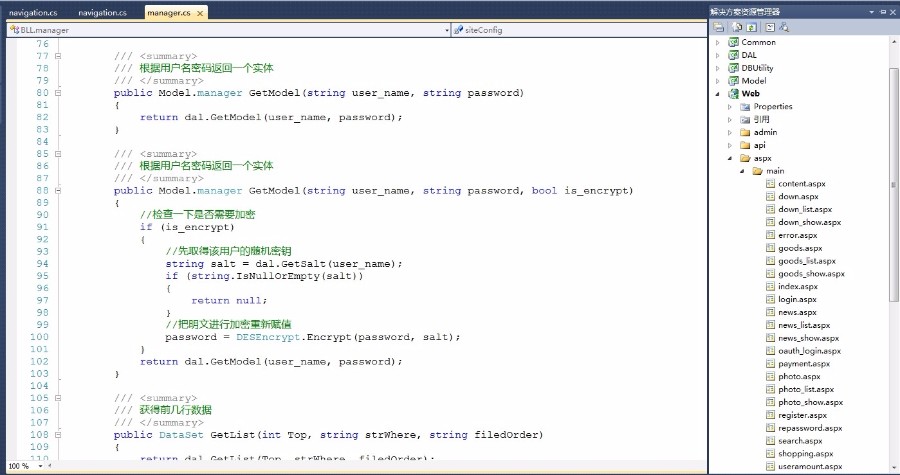Open the View Class Diagram icon

coord(784,27)
